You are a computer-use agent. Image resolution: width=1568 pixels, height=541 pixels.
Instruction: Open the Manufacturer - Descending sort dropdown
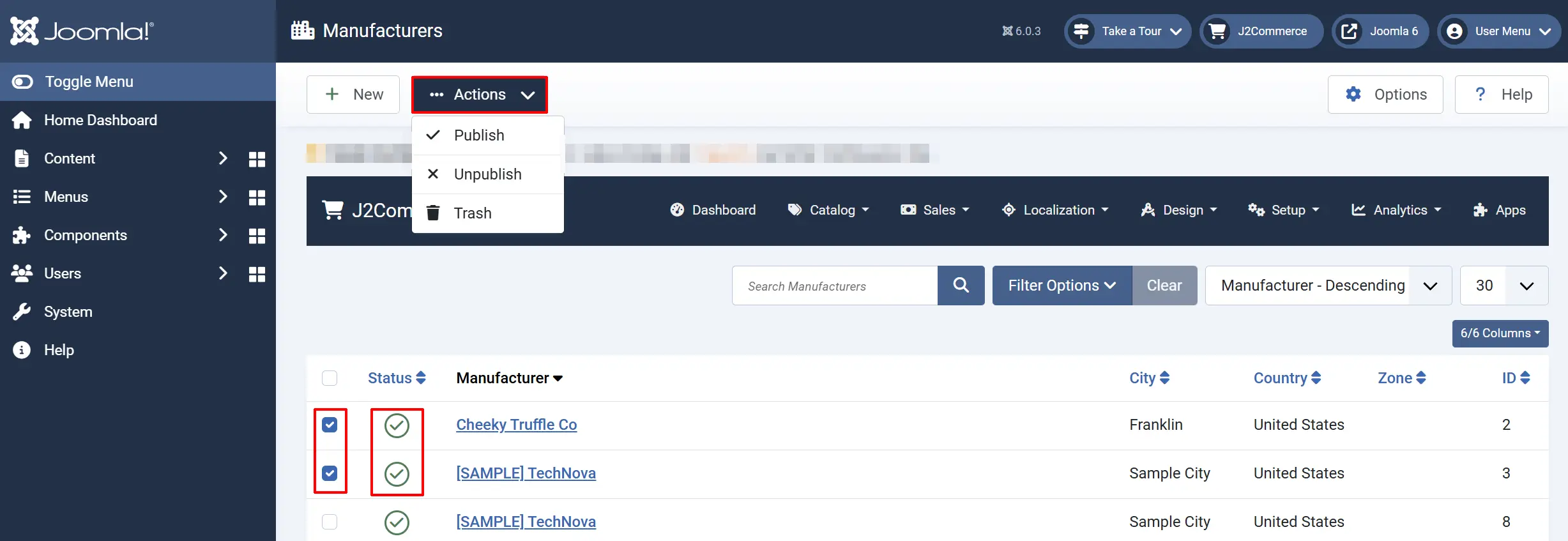click(1328, 286)
